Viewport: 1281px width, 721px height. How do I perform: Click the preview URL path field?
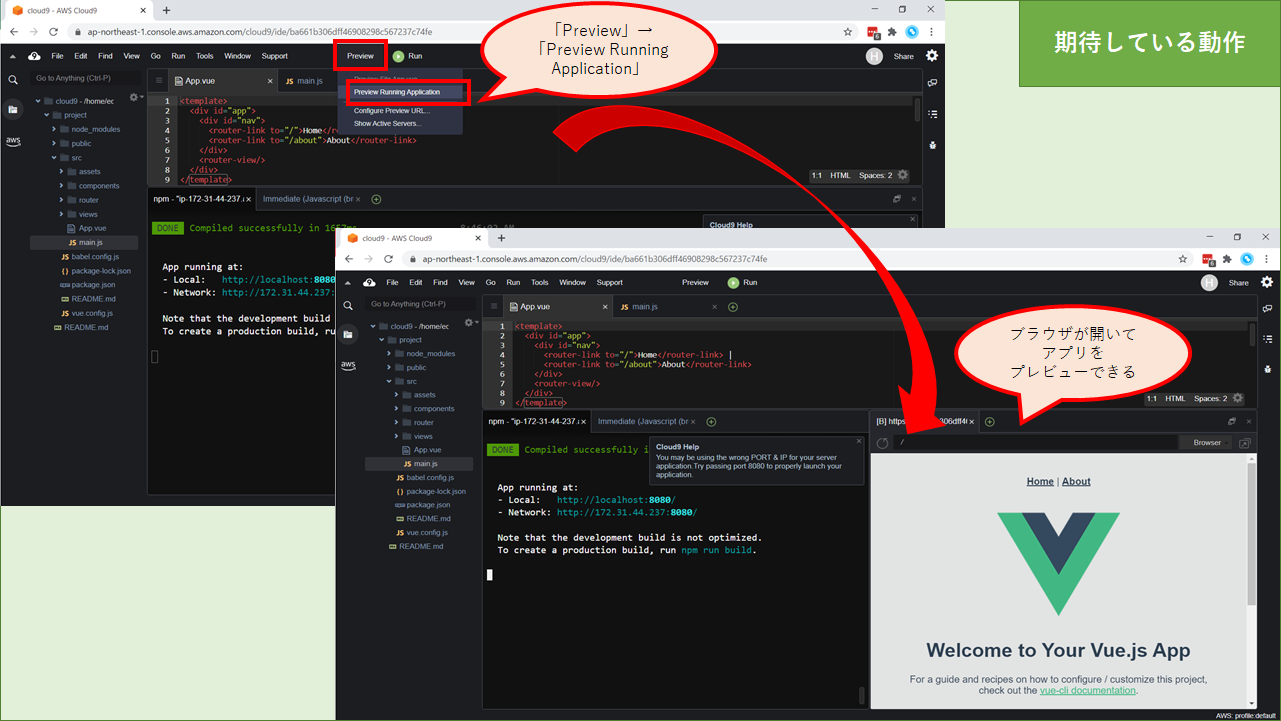click(x=1035, y=442)
